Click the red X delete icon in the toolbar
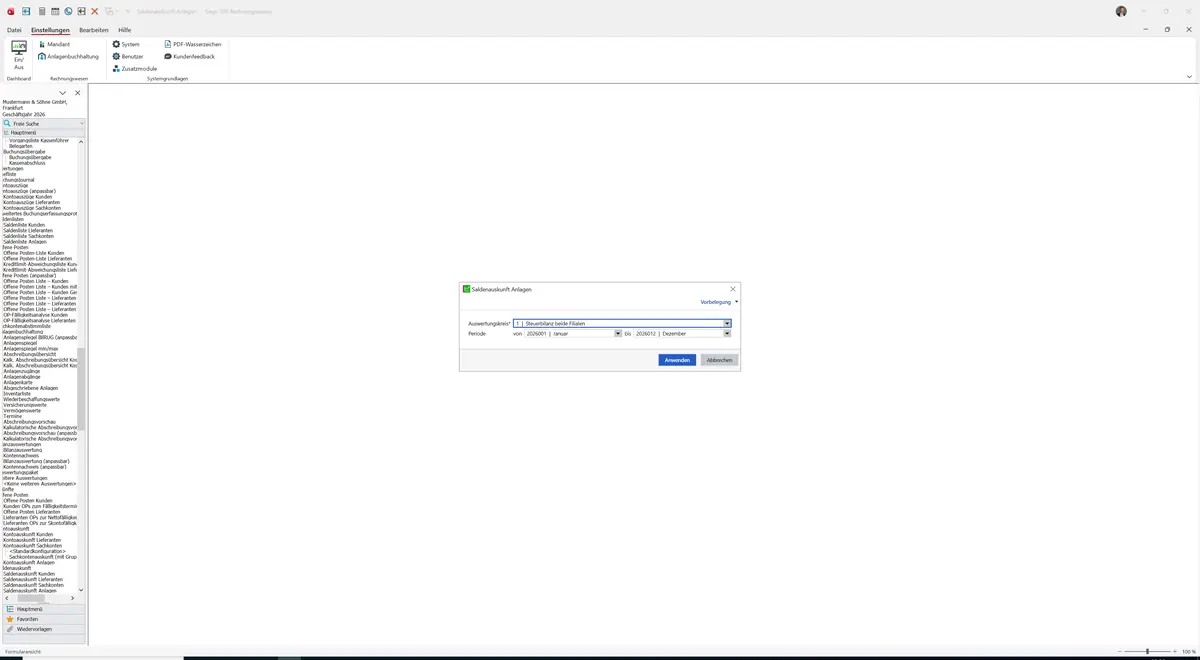The width and height of the screenshot is (1200, 660). 95,11
